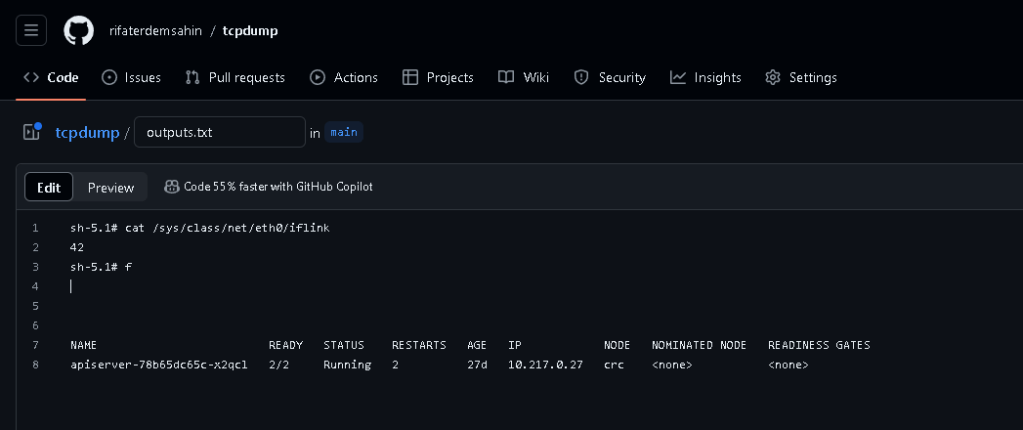The image size is (1023, 430).
Task: Switch to Preview mode
Action: coord(111,187)
